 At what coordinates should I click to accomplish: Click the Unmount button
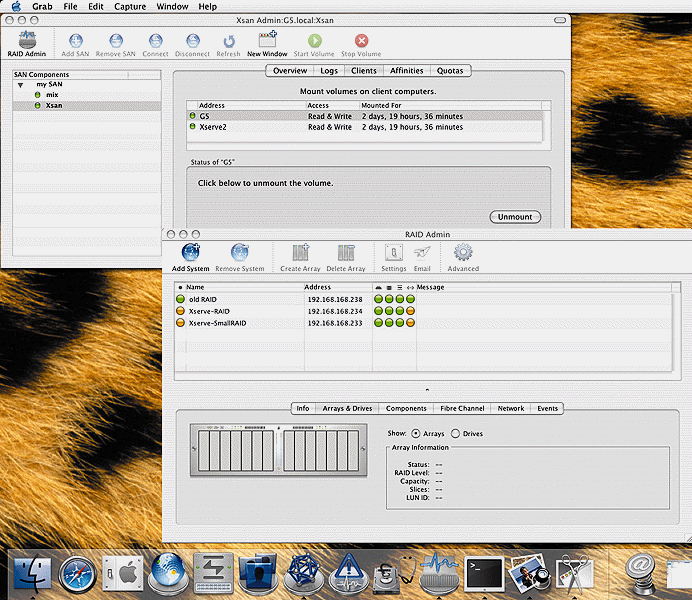point(515,217)
